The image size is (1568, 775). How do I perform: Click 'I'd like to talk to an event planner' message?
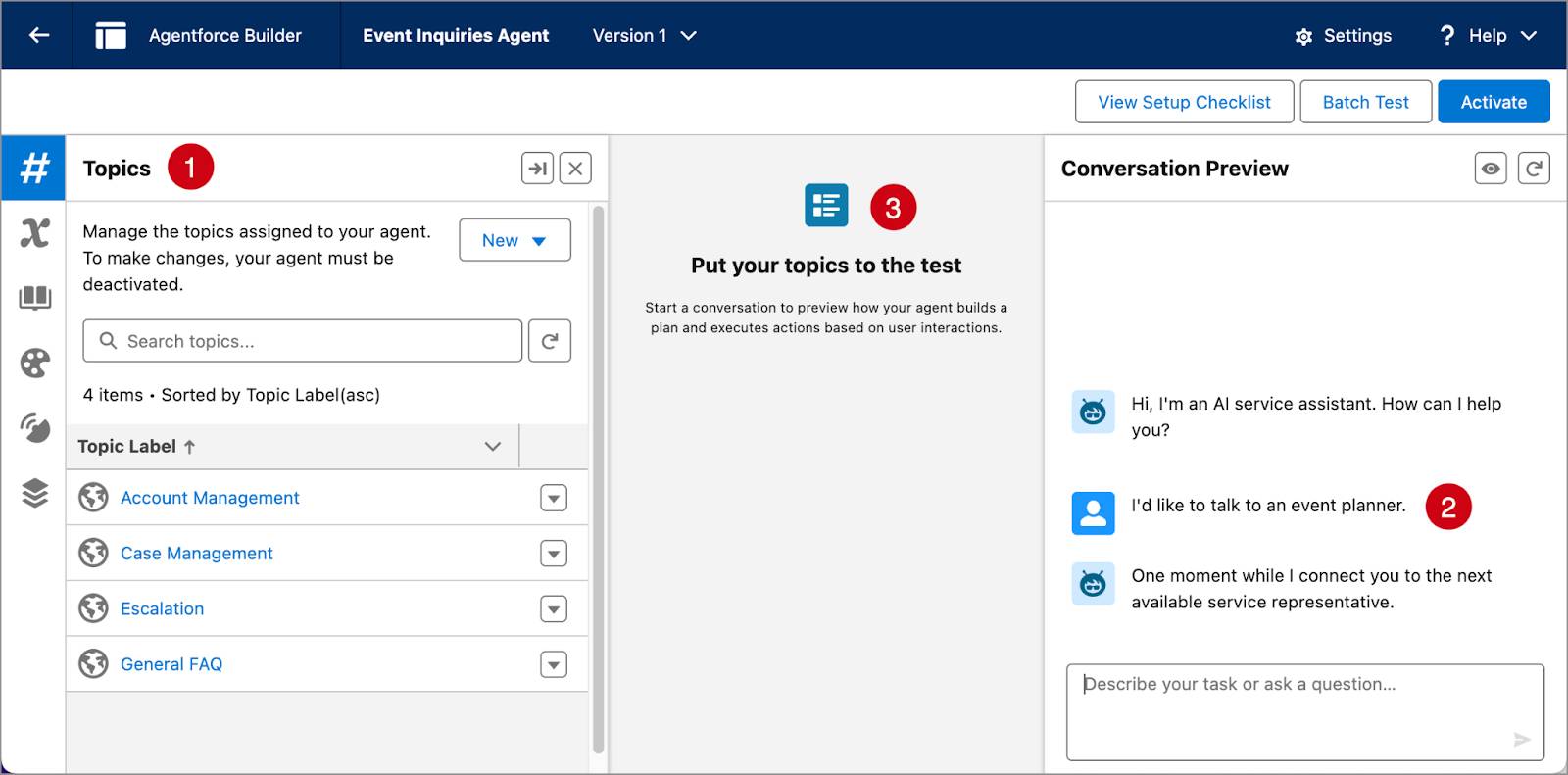click(x=1268, y=506)
